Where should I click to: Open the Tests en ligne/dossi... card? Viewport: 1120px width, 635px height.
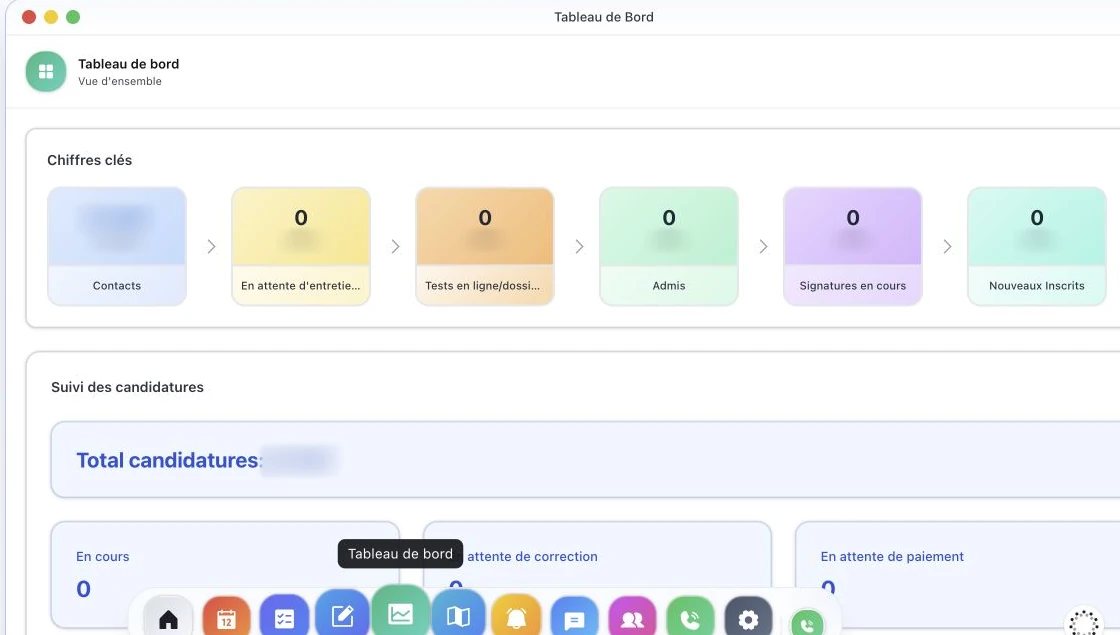[485, 246]
